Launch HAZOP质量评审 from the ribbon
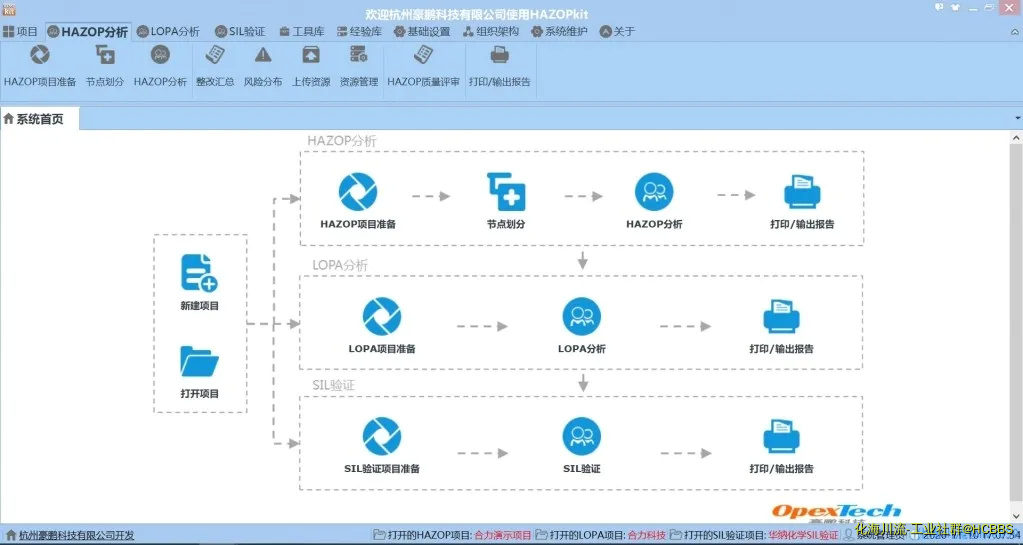This screenshot has width=1023, height=545. 423,65
